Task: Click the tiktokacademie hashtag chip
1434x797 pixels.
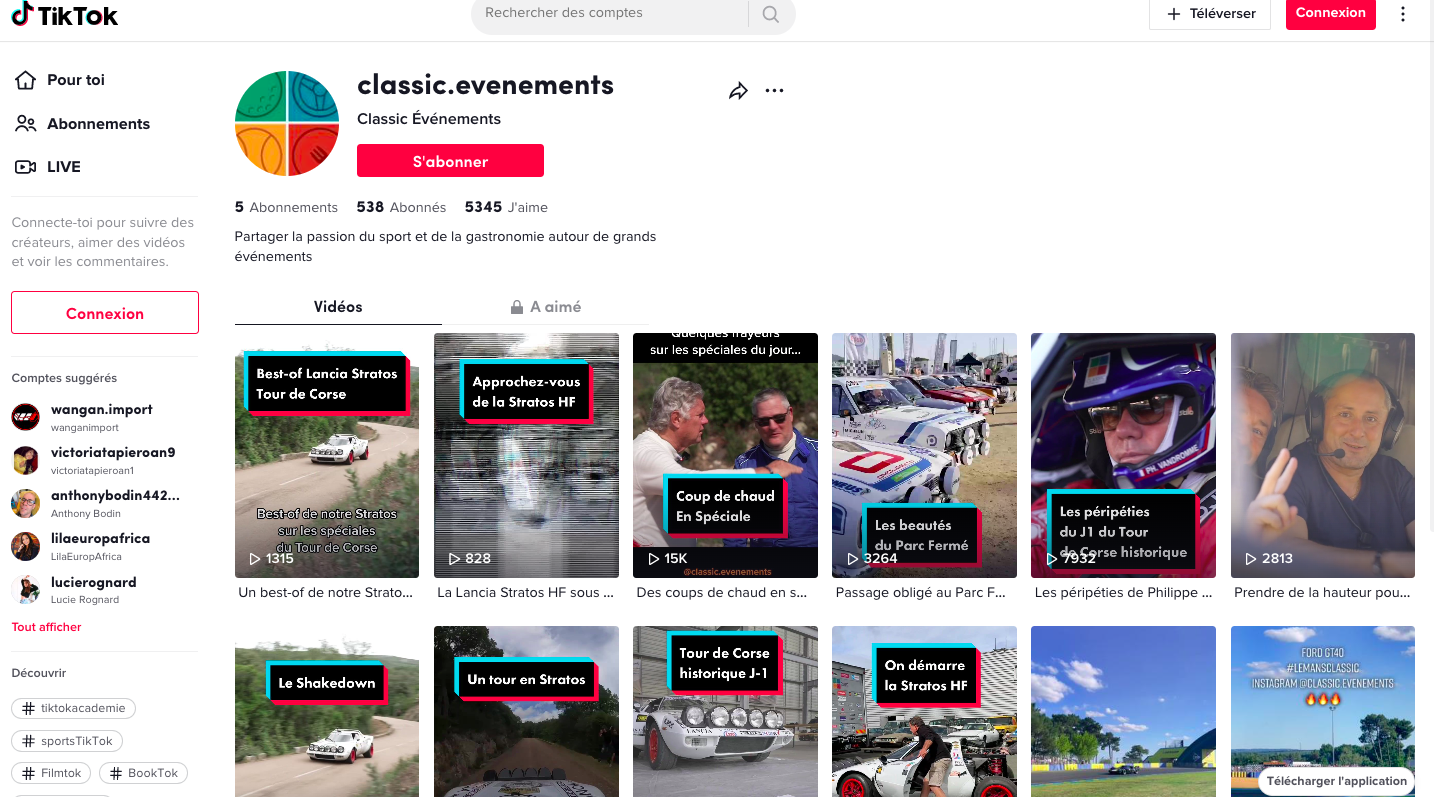Action: click(x=74, y=708)
